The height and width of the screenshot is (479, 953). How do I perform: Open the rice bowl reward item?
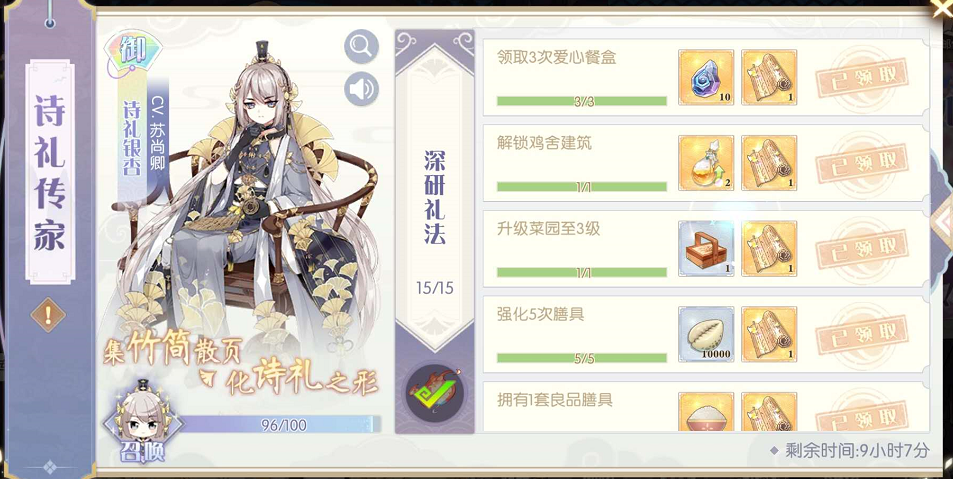(x=706, y=412)
